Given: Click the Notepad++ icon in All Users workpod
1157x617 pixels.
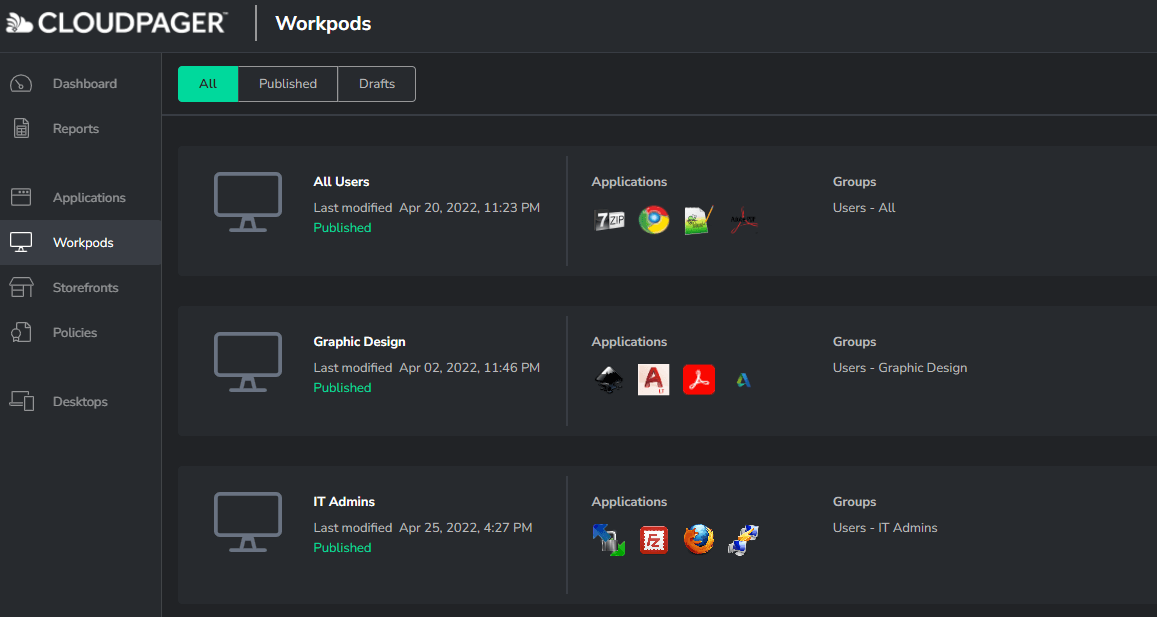Looking at the screenshot, I should [x=698, y=219].
